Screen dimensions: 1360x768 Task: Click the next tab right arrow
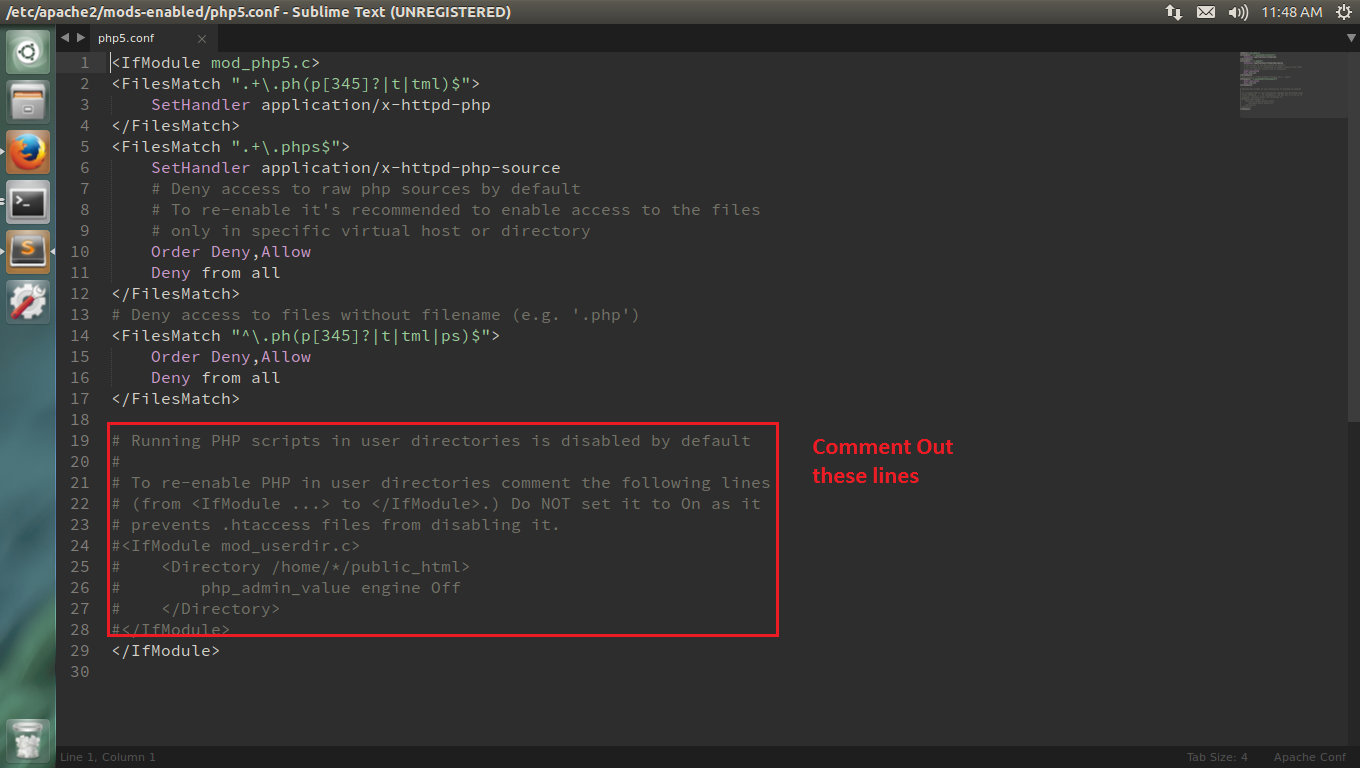81,38
